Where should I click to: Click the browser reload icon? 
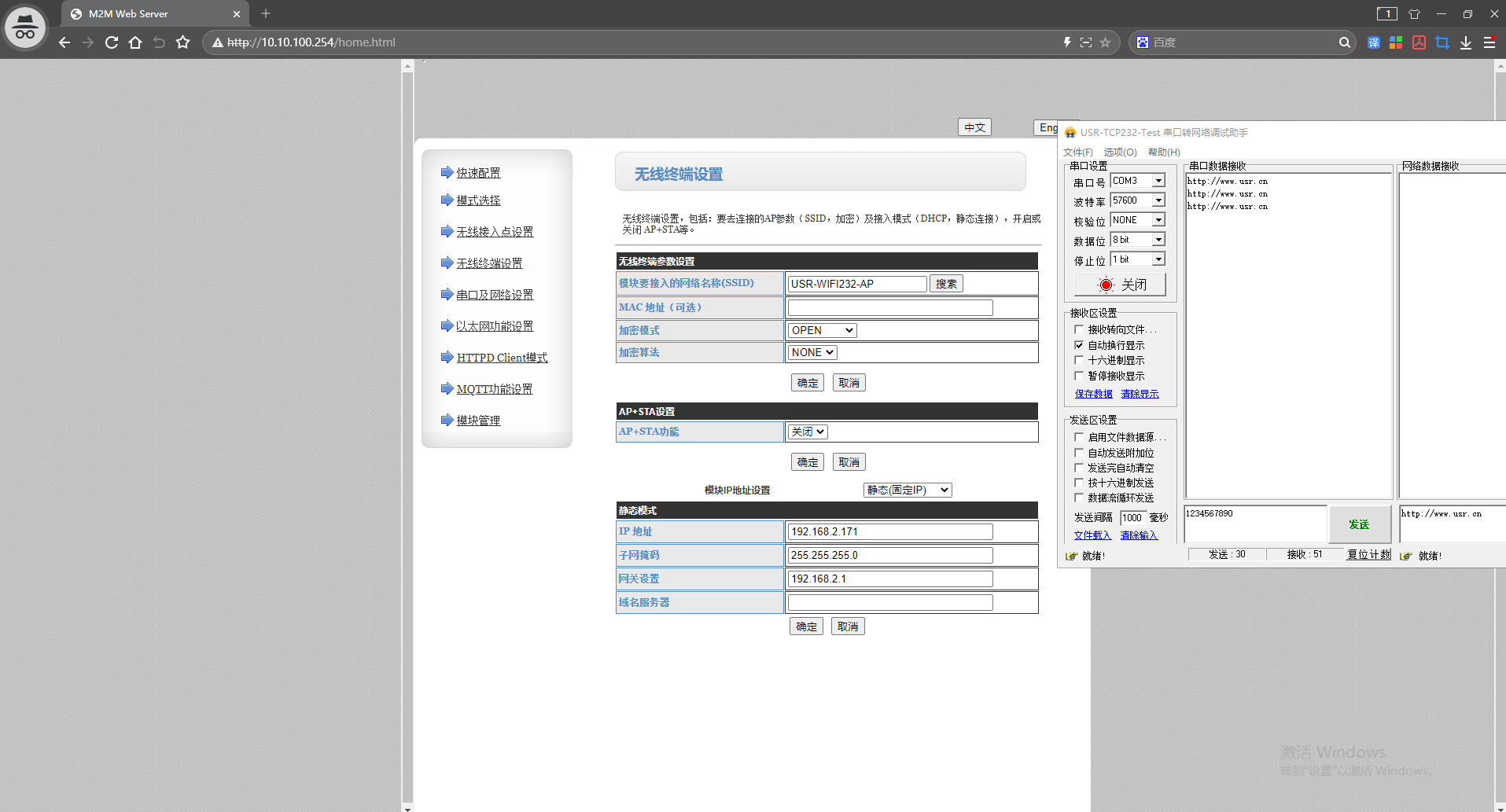click(112, 42)
